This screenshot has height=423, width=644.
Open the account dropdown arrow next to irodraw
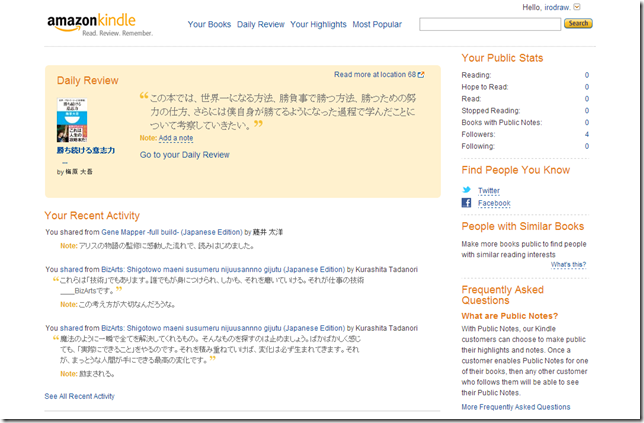[x=577, y=7]
